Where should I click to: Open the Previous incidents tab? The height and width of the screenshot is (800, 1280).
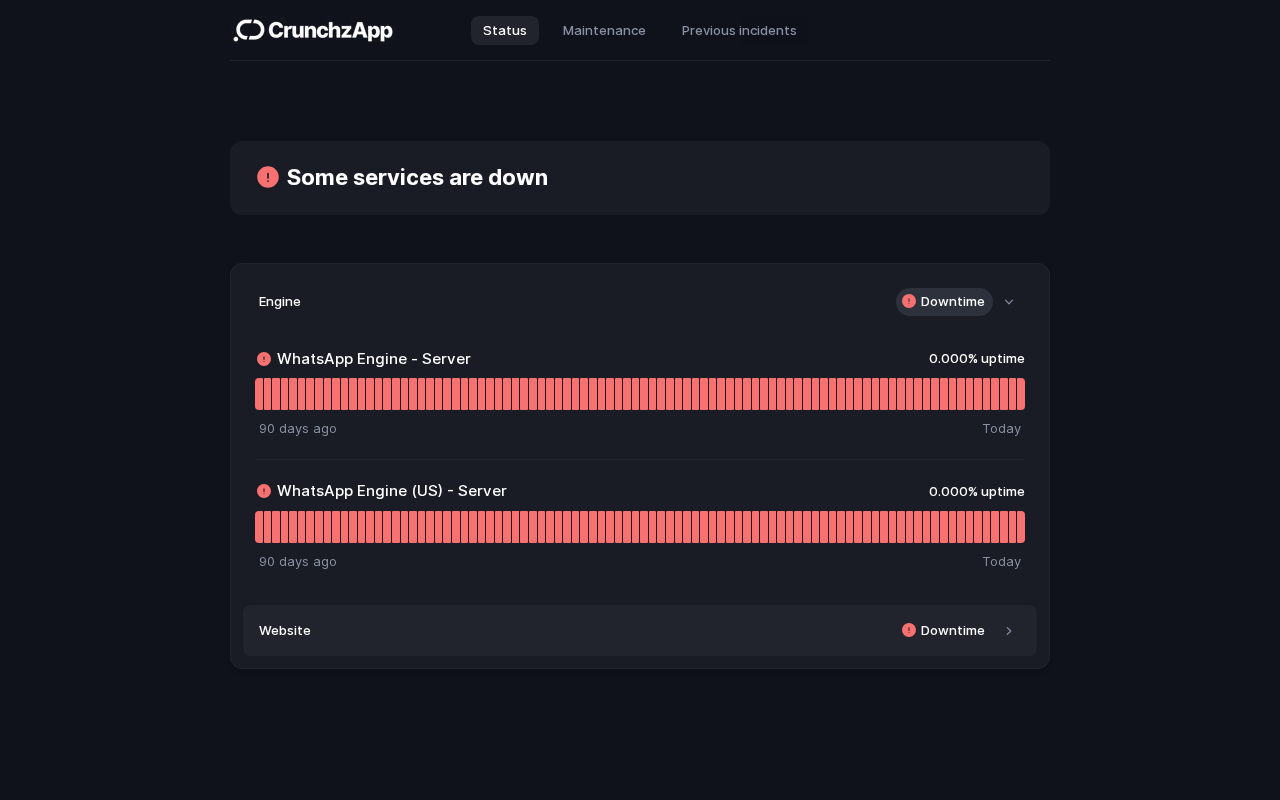[x=739, y=30]
